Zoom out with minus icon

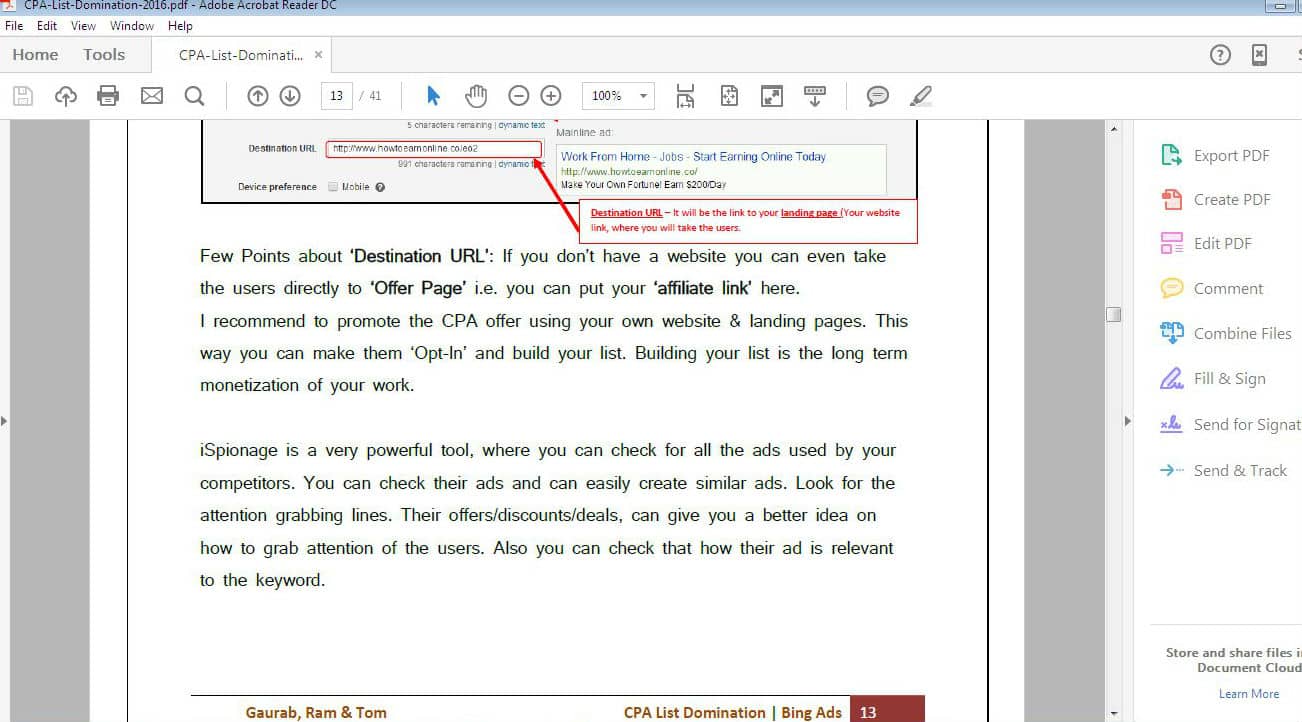click(x=518, y=96)
